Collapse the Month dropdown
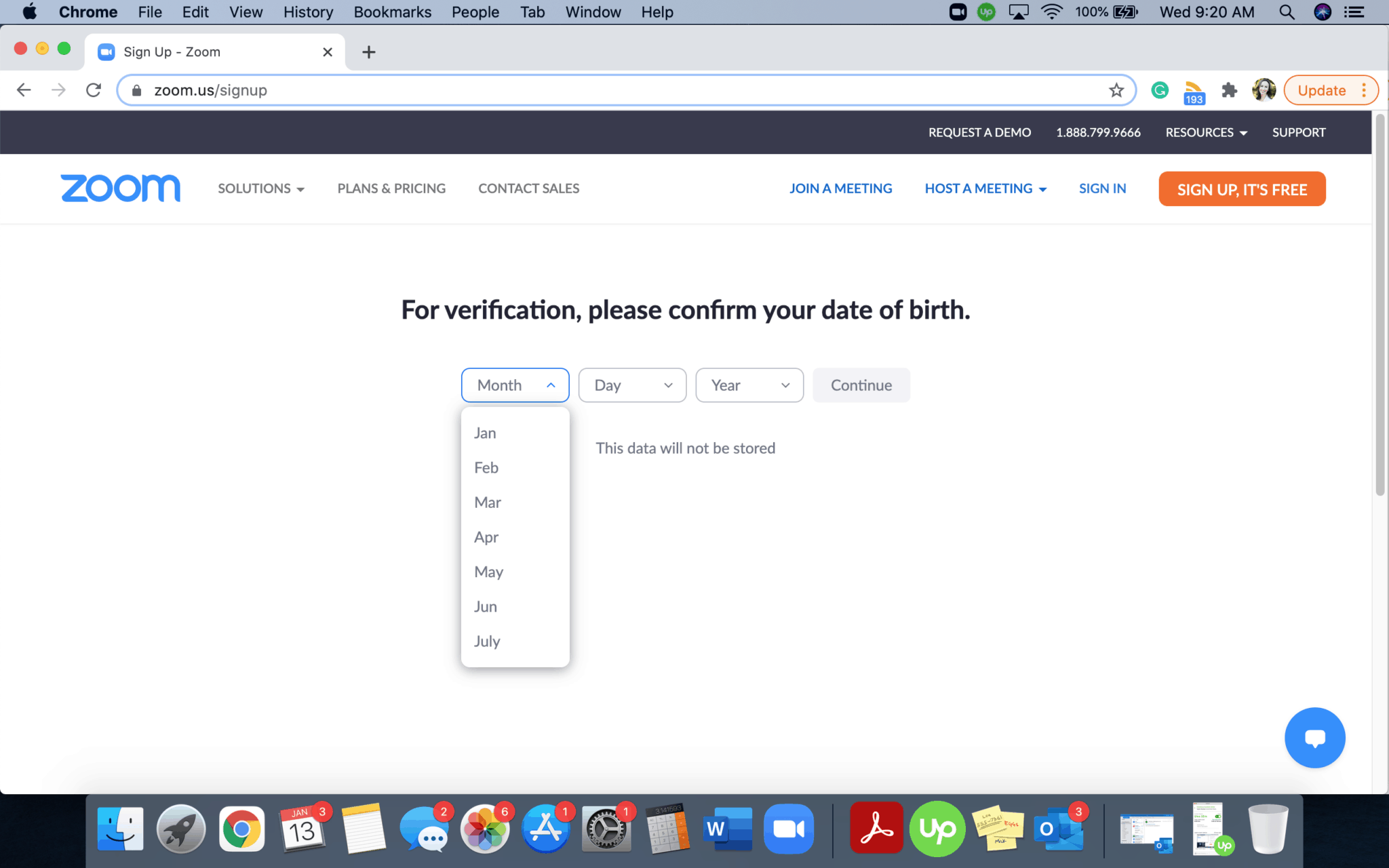This screenshot has width=1389, height=868. 515,385
